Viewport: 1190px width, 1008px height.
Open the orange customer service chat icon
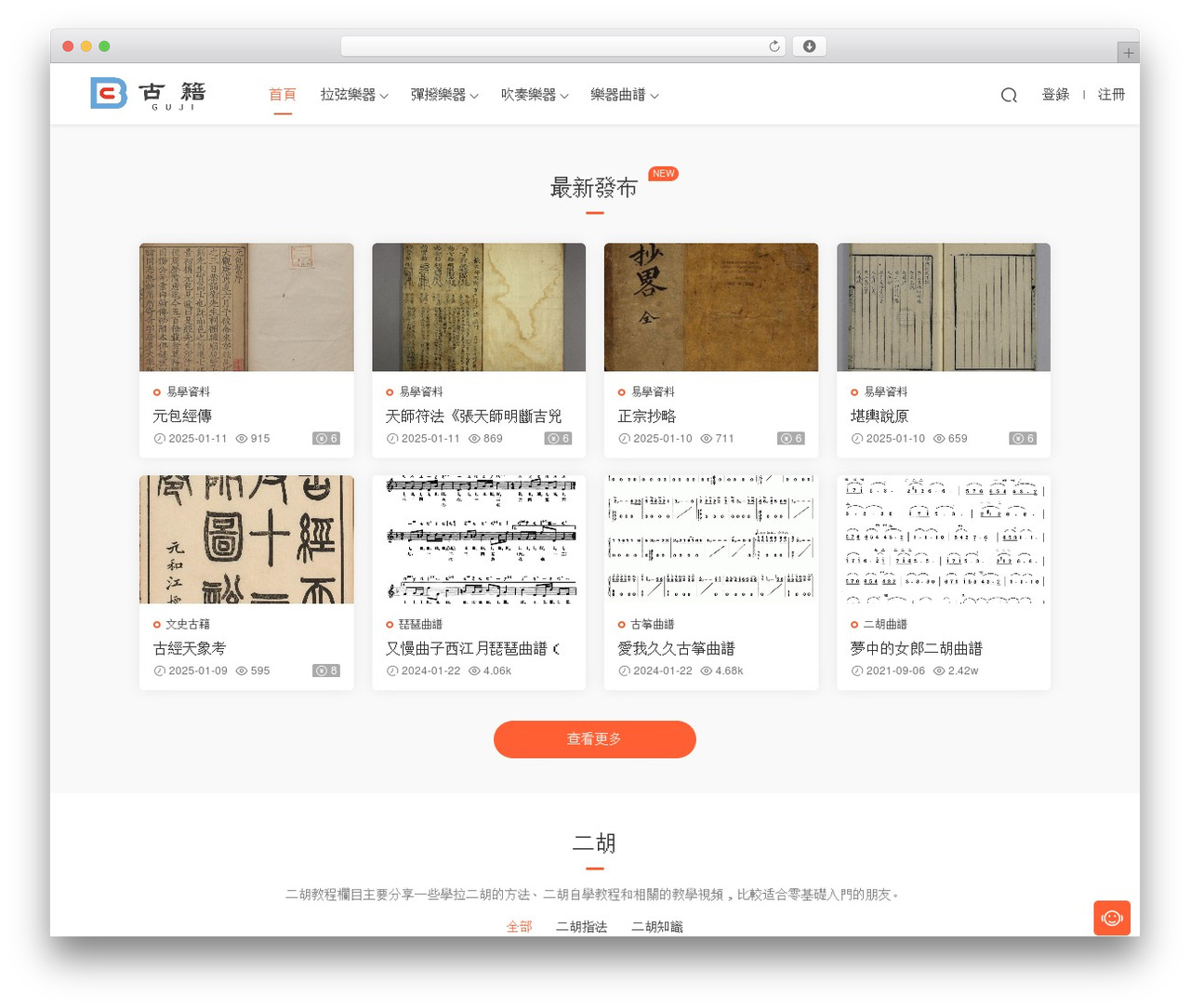(1112, 918)
